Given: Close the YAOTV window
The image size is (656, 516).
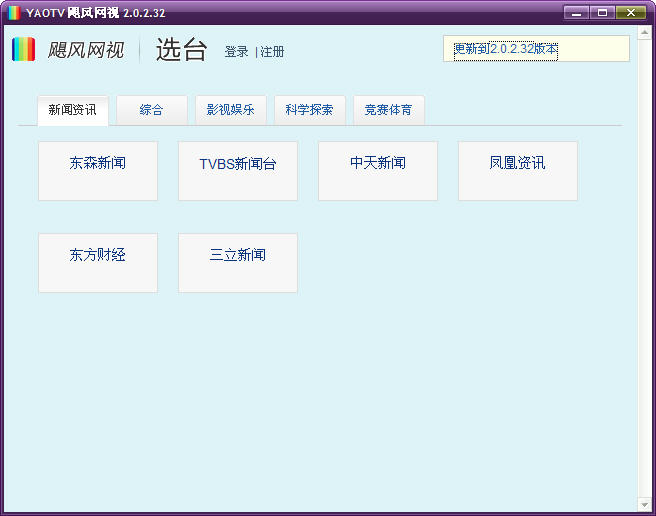Looking at the screenshot, I should (630, 13).
